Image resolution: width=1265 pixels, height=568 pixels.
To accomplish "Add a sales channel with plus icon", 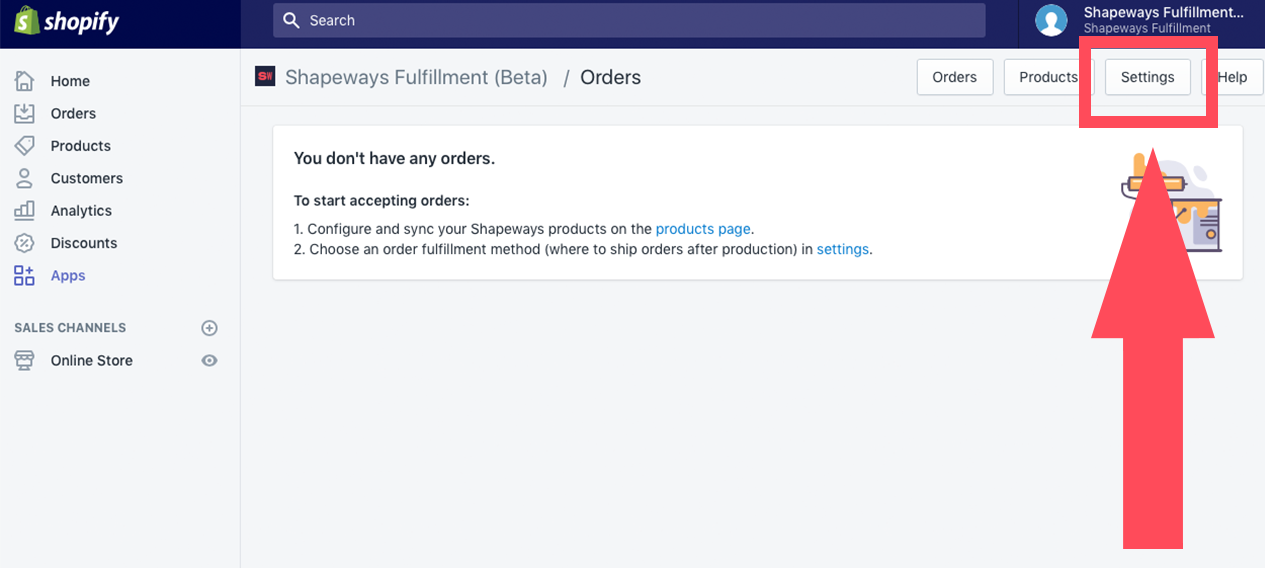I will [209, 328].
